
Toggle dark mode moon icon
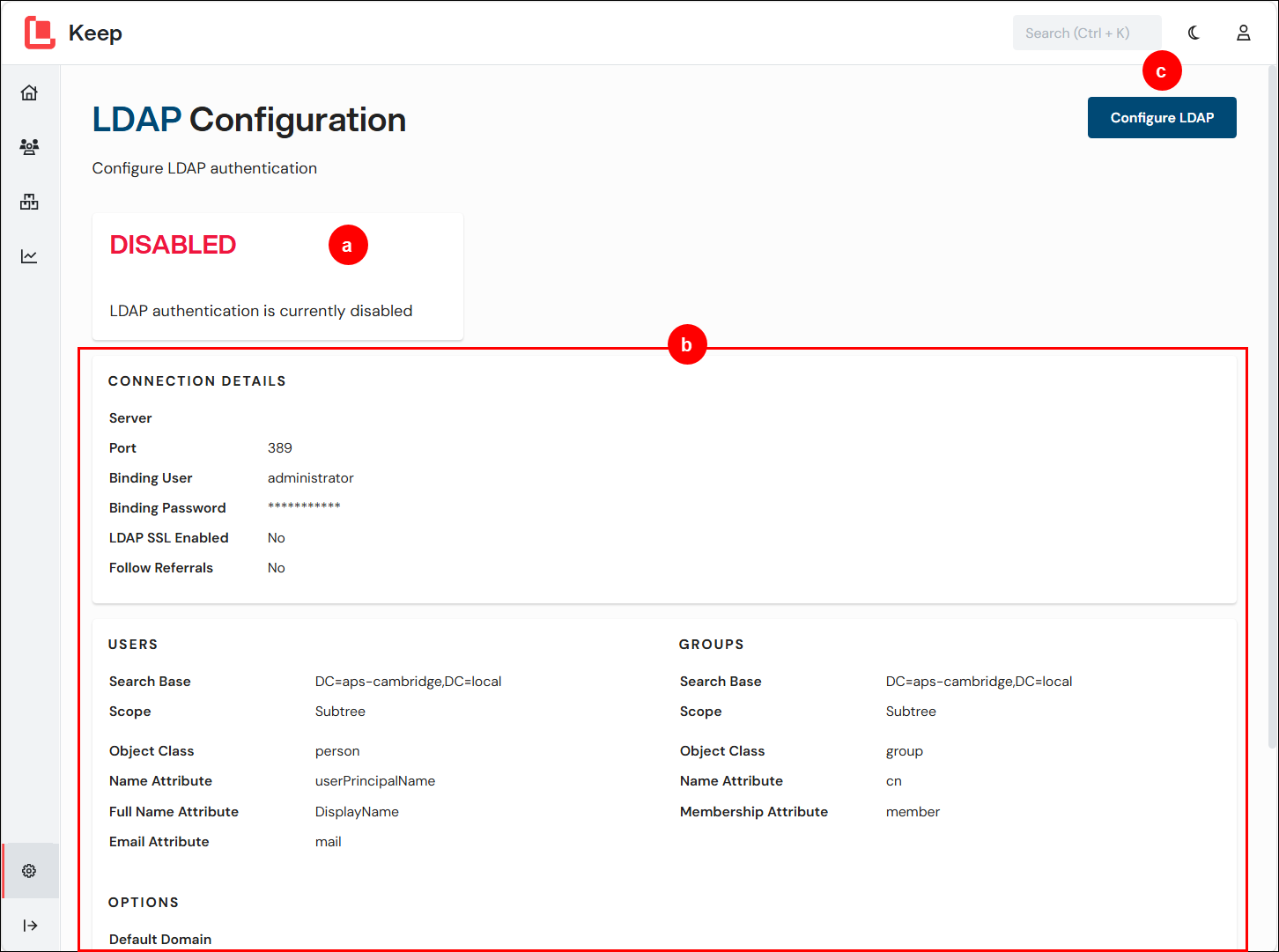point(1194,33)
